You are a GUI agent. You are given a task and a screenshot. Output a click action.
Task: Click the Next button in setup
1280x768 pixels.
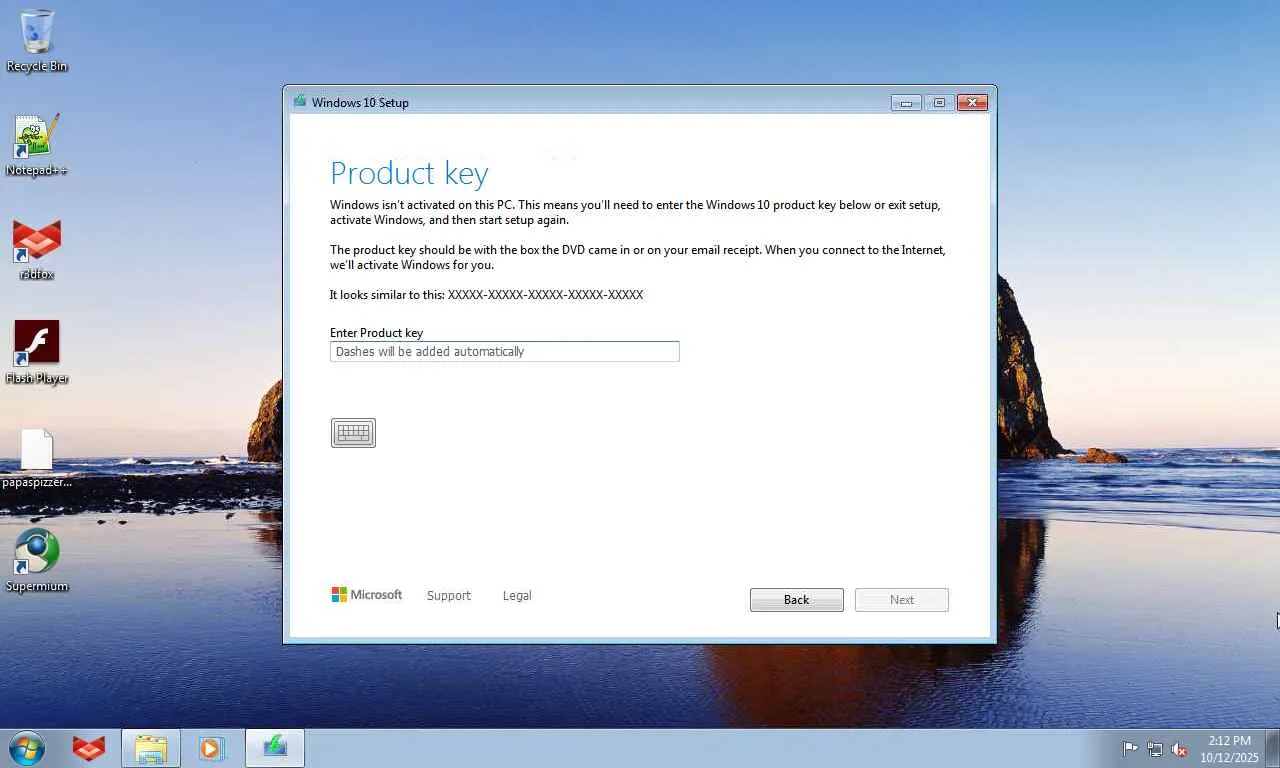(902, 600)
